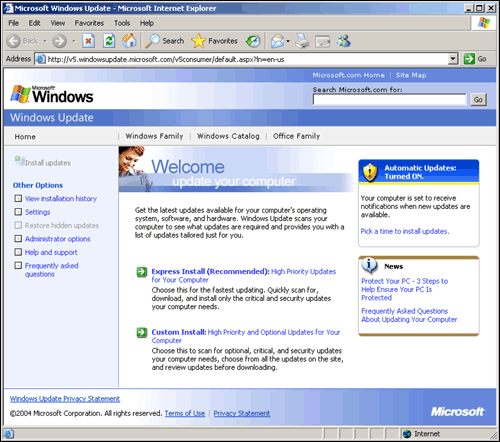
Task: Open the Windows Update Privacy Statement link
Action: 65,399
